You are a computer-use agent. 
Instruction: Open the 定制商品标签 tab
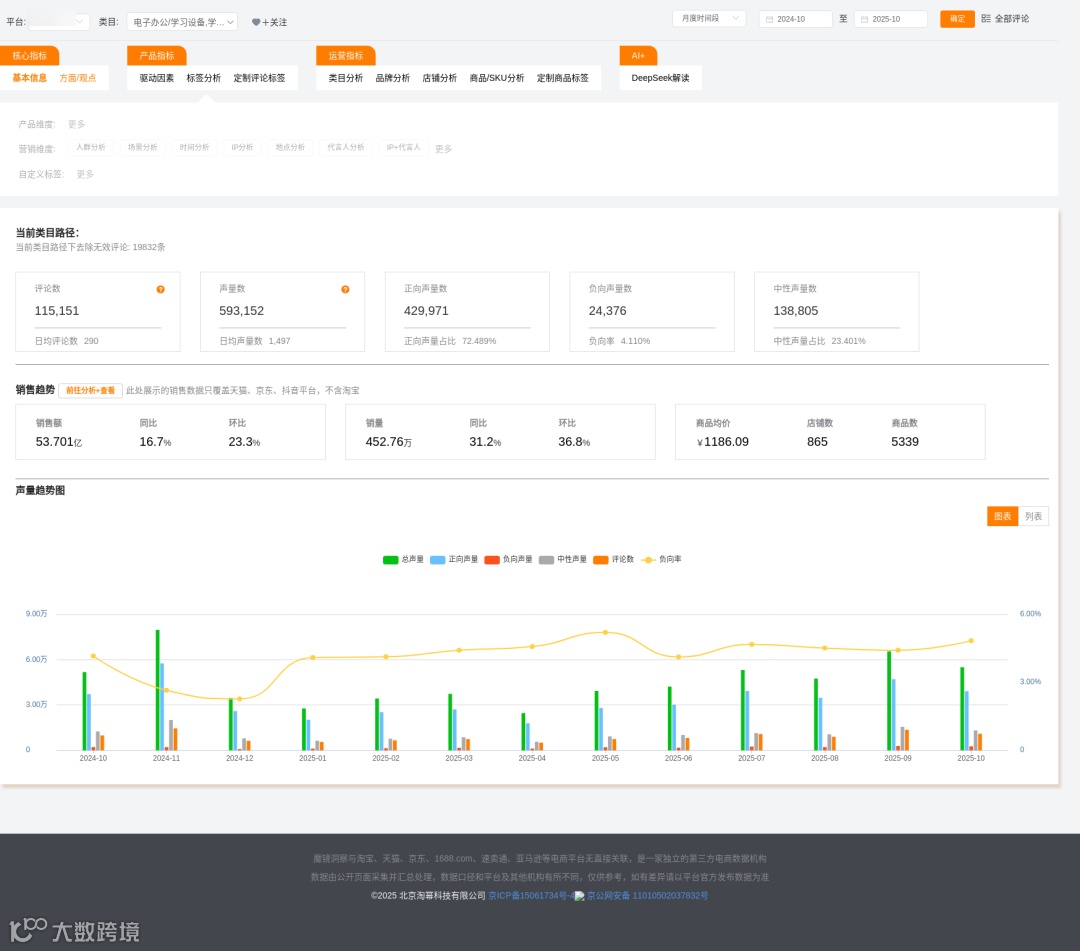pos(563,78)
